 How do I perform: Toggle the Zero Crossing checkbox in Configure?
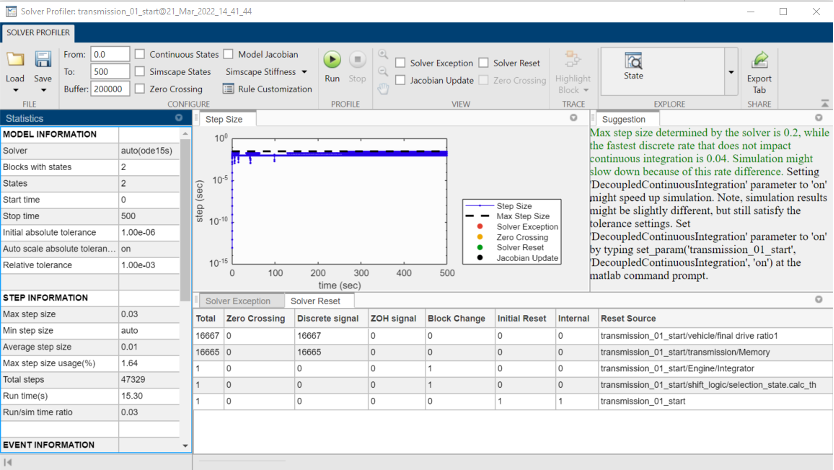coord(141,89)
